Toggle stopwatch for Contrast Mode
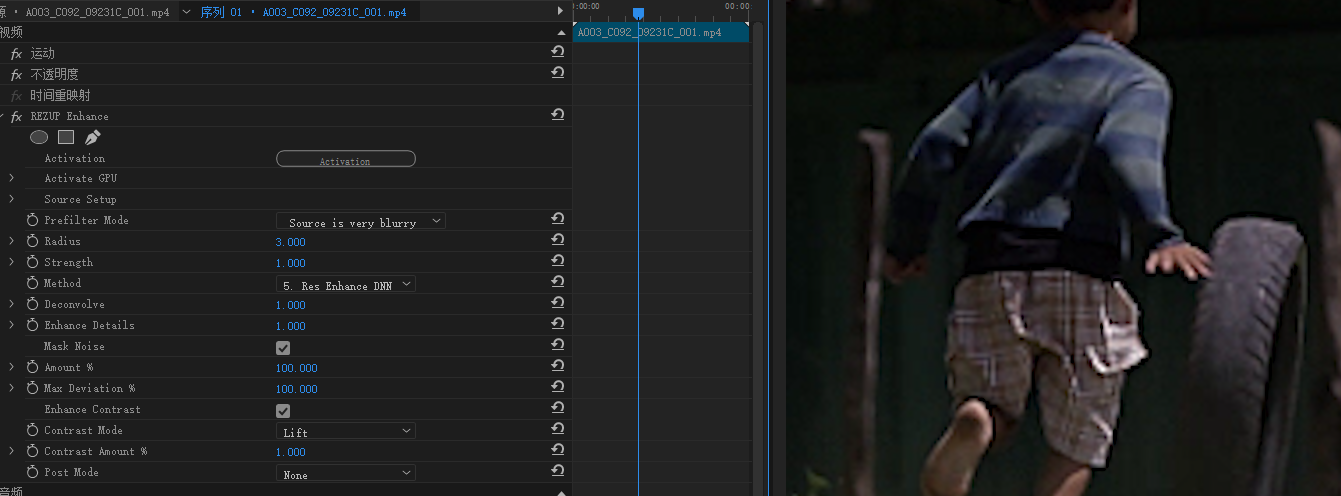1341x496 pixels. point(32,430)
